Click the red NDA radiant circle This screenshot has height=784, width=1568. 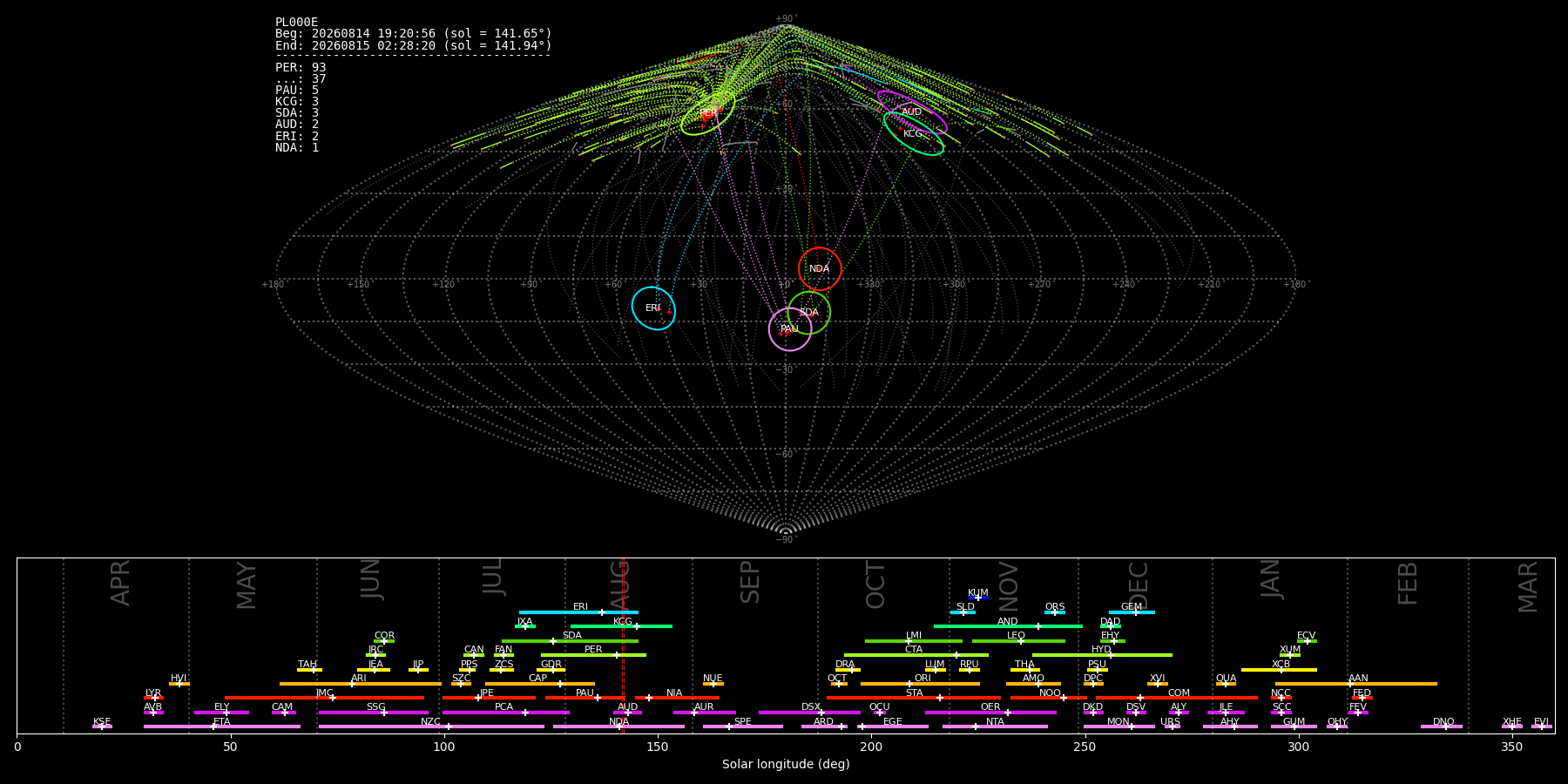click(x=820, y=268)
